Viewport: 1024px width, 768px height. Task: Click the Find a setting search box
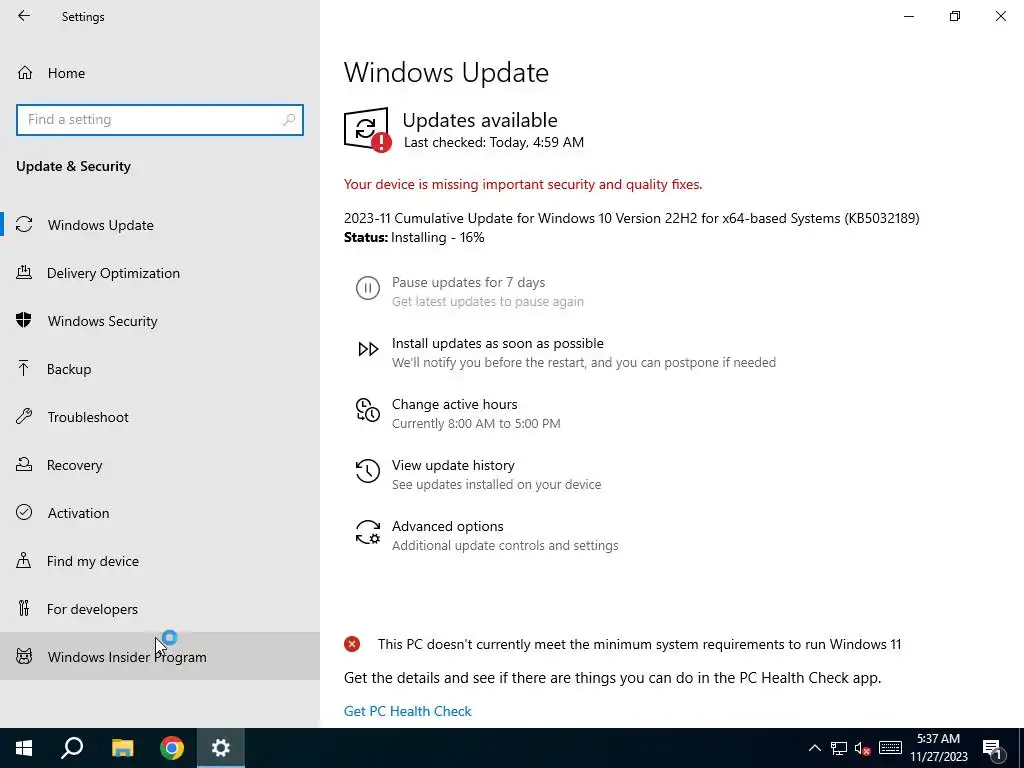click(160, 120)
